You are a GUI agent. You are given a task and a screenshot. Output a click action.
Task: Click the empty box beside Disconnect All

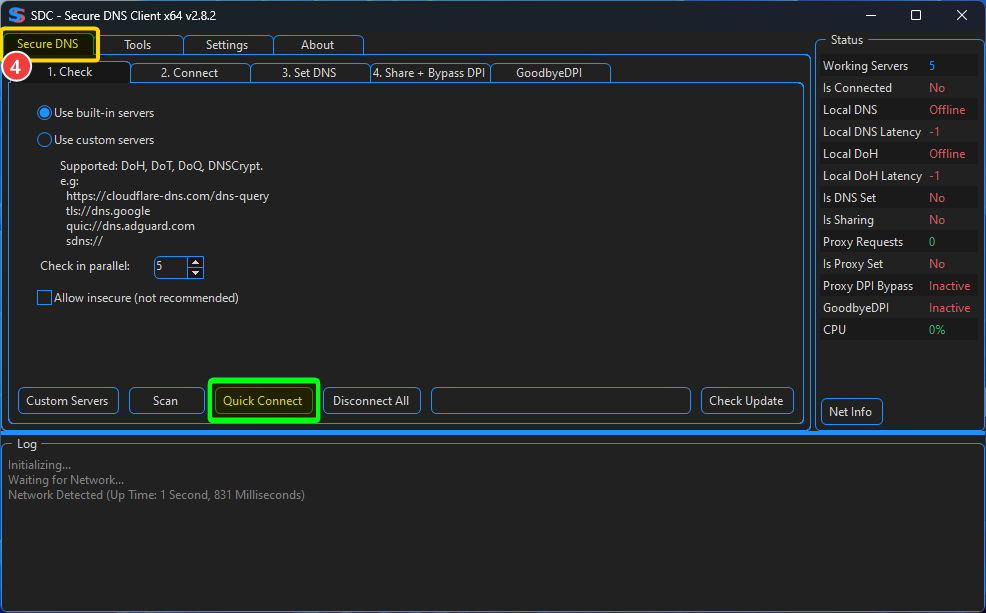click(561, 400)
